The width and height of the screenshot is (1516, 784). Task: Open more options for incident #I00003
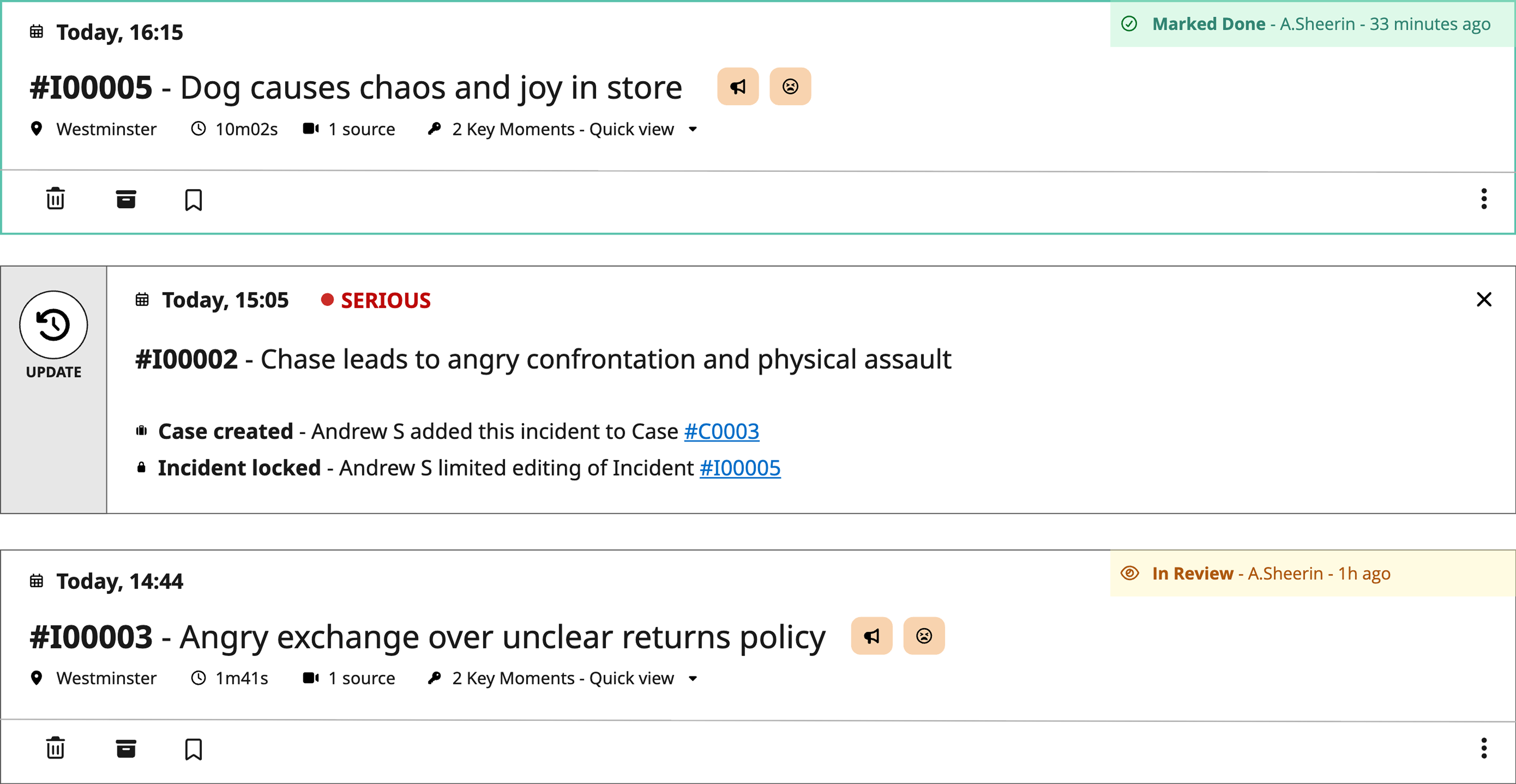(1484, 748)
